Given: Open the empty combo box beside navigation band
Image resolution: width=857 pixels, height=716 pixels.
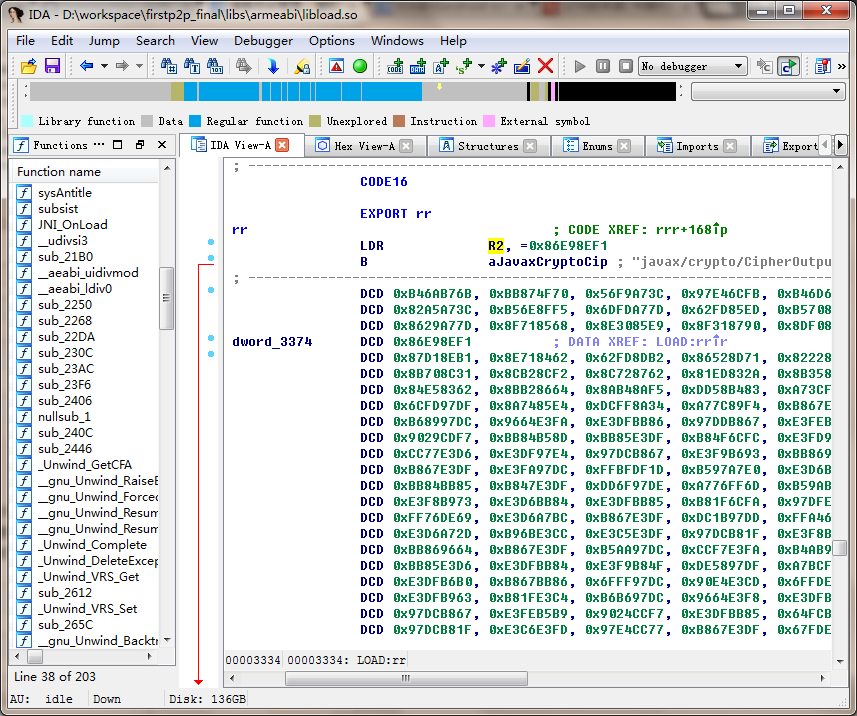Looking at the screenshot, I should click(768, 92).
